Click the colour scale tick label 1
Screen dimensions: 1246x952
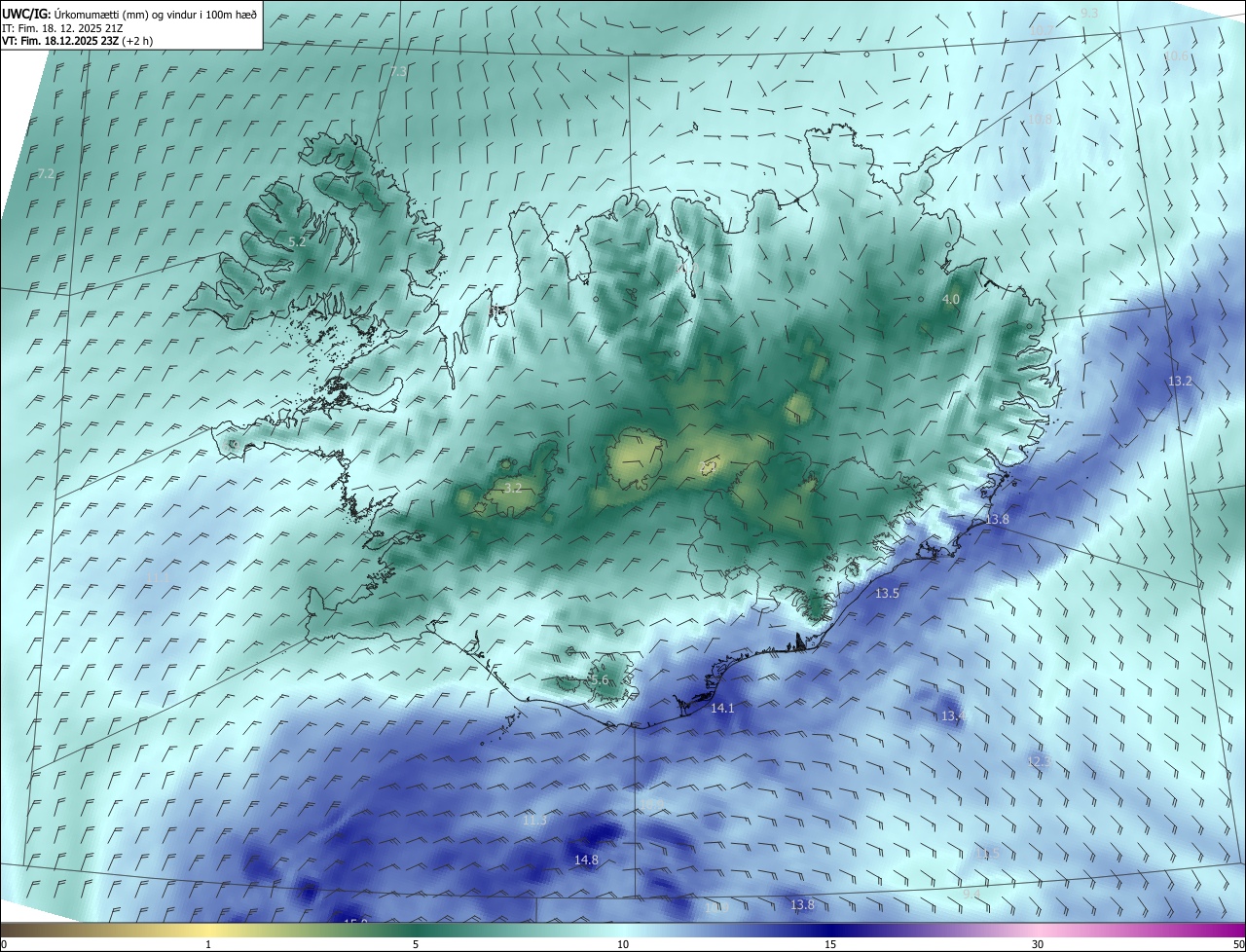[208, 944]
